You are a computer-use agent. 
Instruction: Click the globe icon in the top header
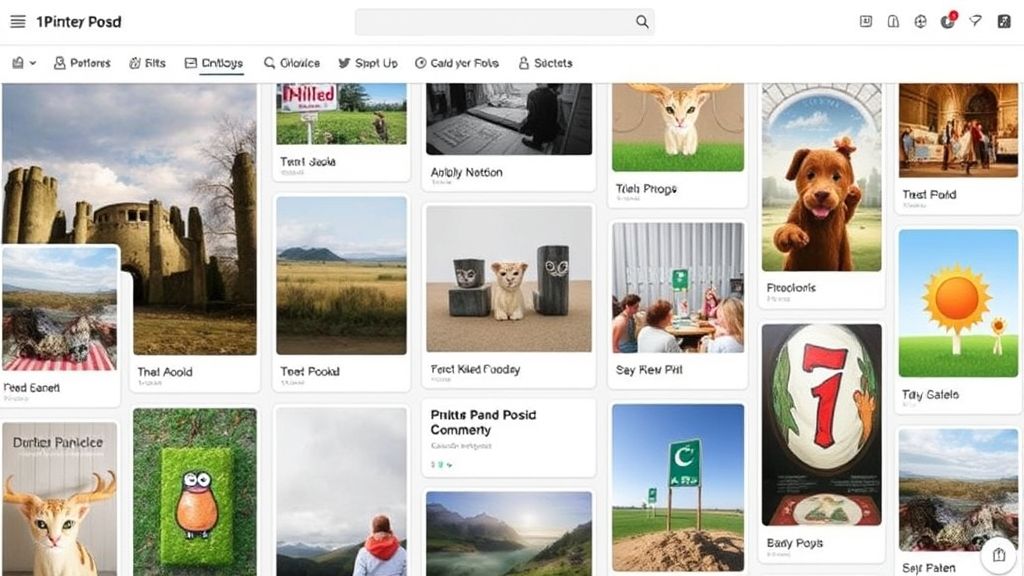[920, 22]
